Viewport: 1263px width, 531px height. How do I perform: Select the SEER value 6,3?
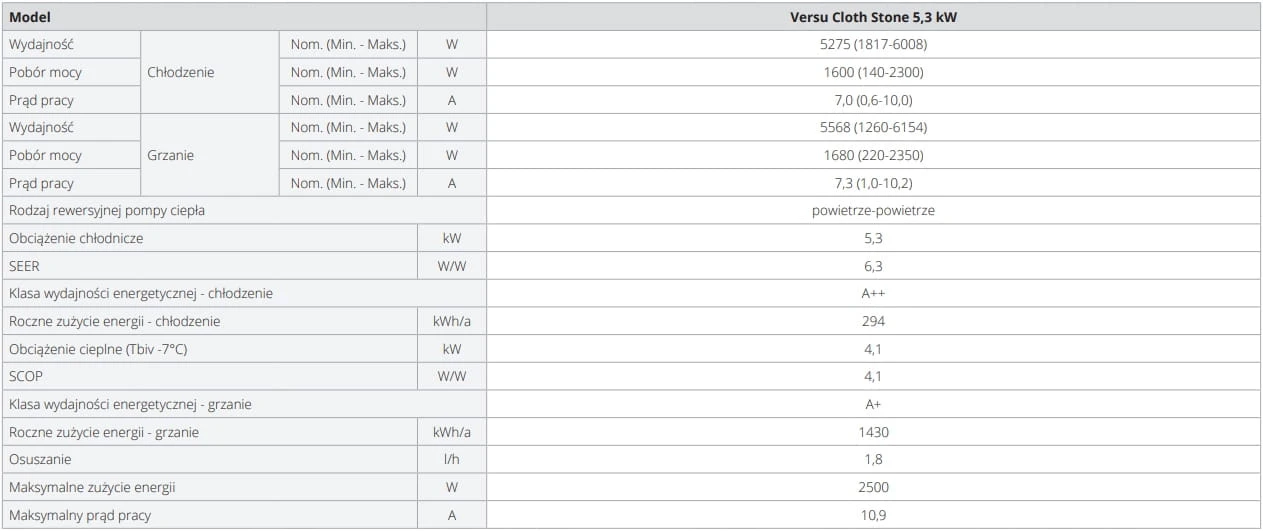pyautogui.click(x=874, y=266)
